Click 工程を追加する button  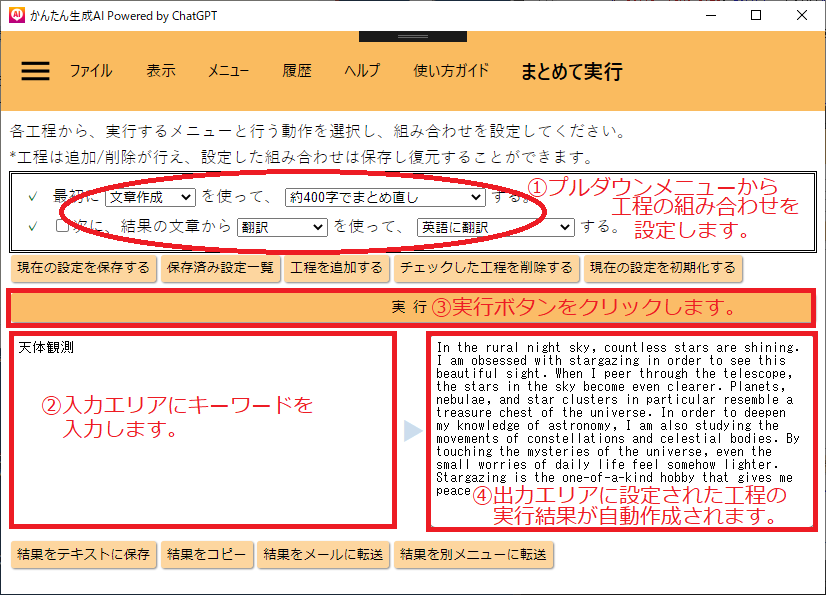(x=337, y=267)
